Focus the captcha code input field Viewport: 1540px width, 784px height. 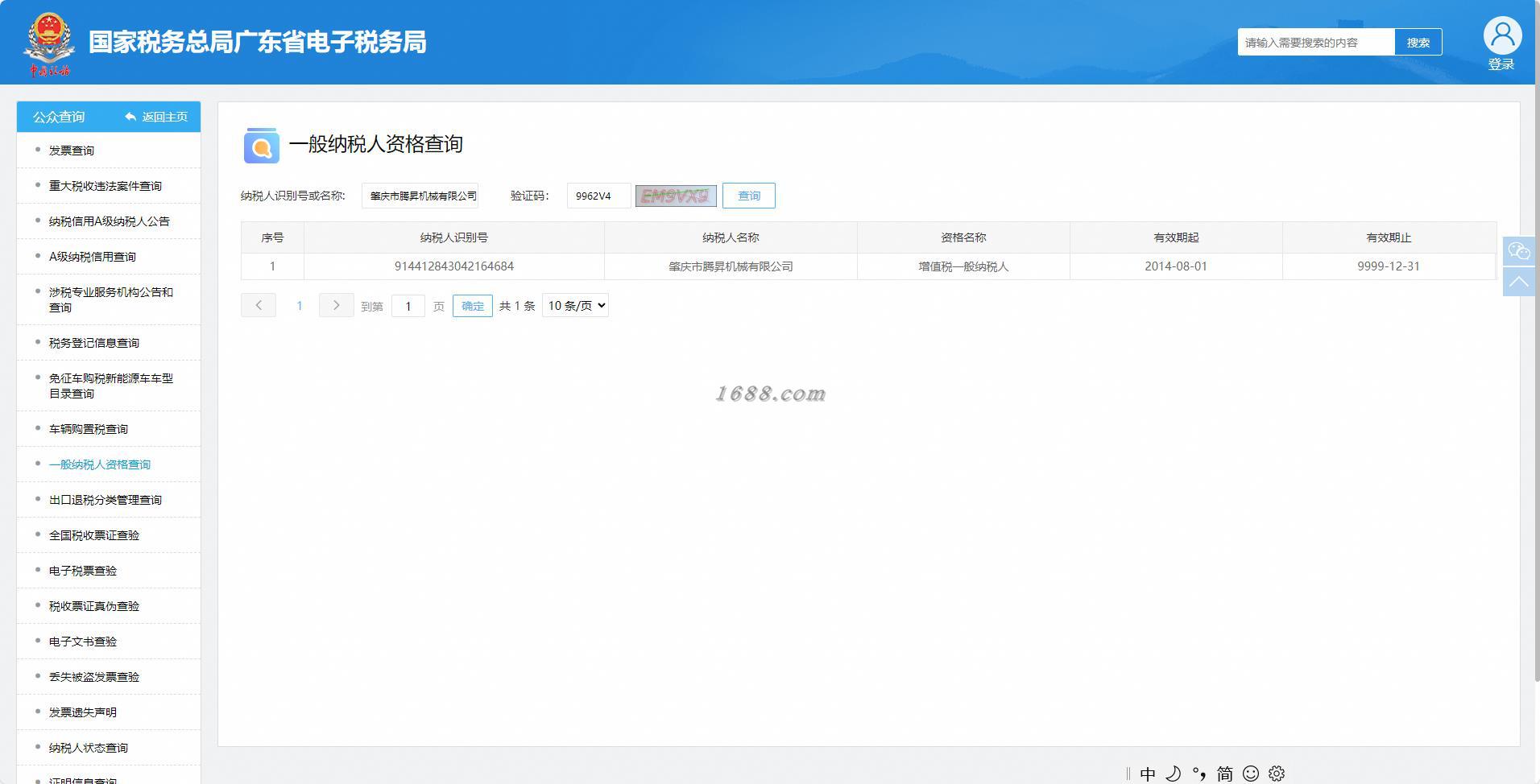tap(599, 196)
